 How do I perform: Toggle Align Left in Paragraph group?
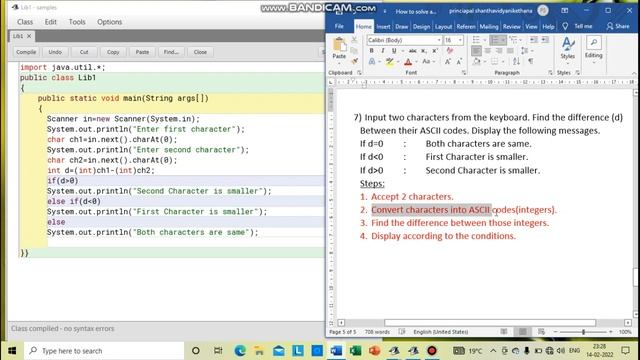click(x=476, y=51)
